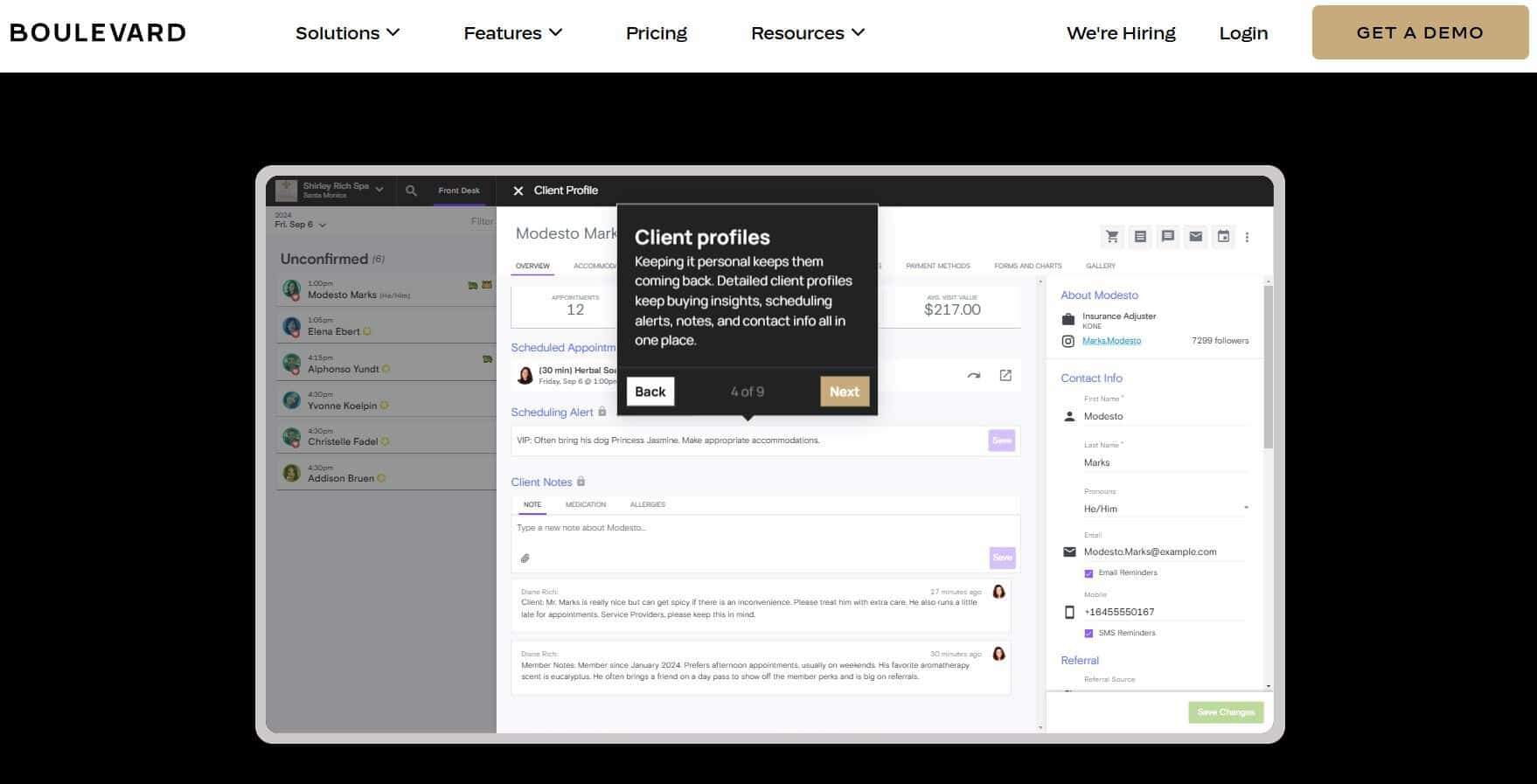Screen dimensions: 1537x784
Task: Toggle the Email Reminders checkbox
Action: point(1088,573)
